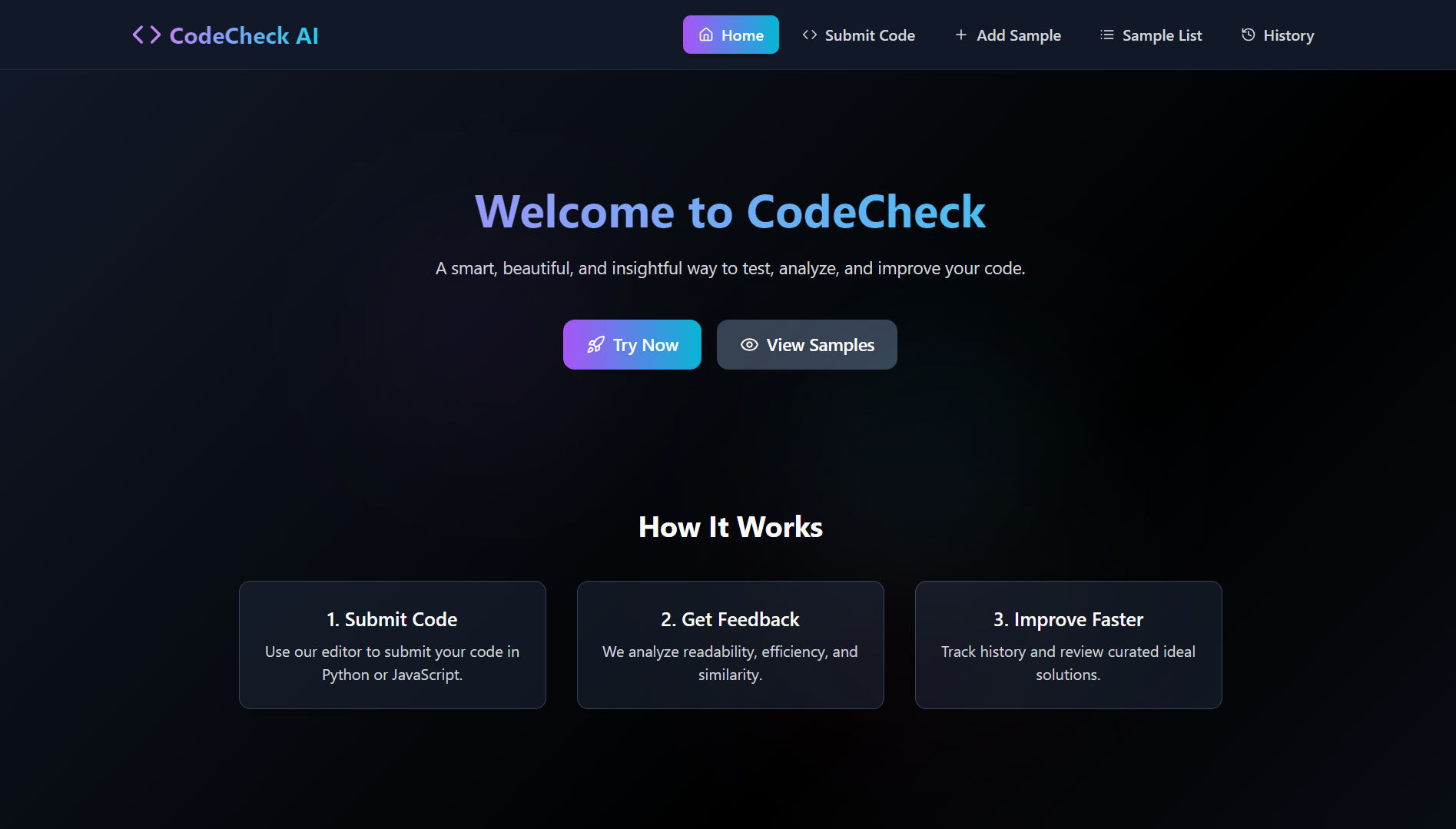
Task: Navigate to Add Sample
Action: pyautogui.click(x=1007, y=35)
